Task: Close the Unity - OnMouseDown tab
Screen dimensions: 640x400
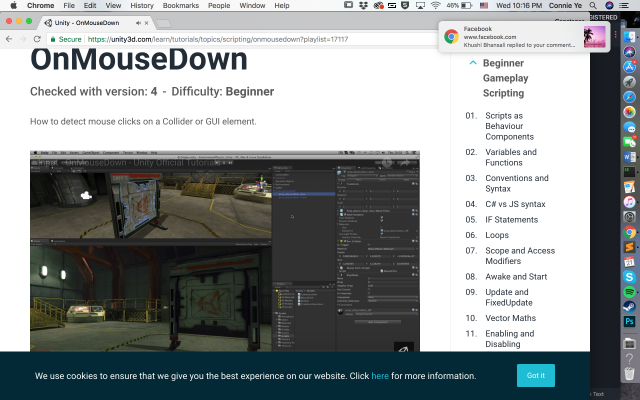Action: point(147,23)
